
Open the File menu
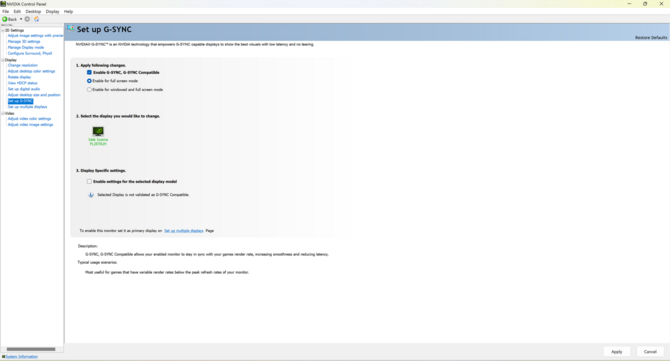(x=6, y=12)
